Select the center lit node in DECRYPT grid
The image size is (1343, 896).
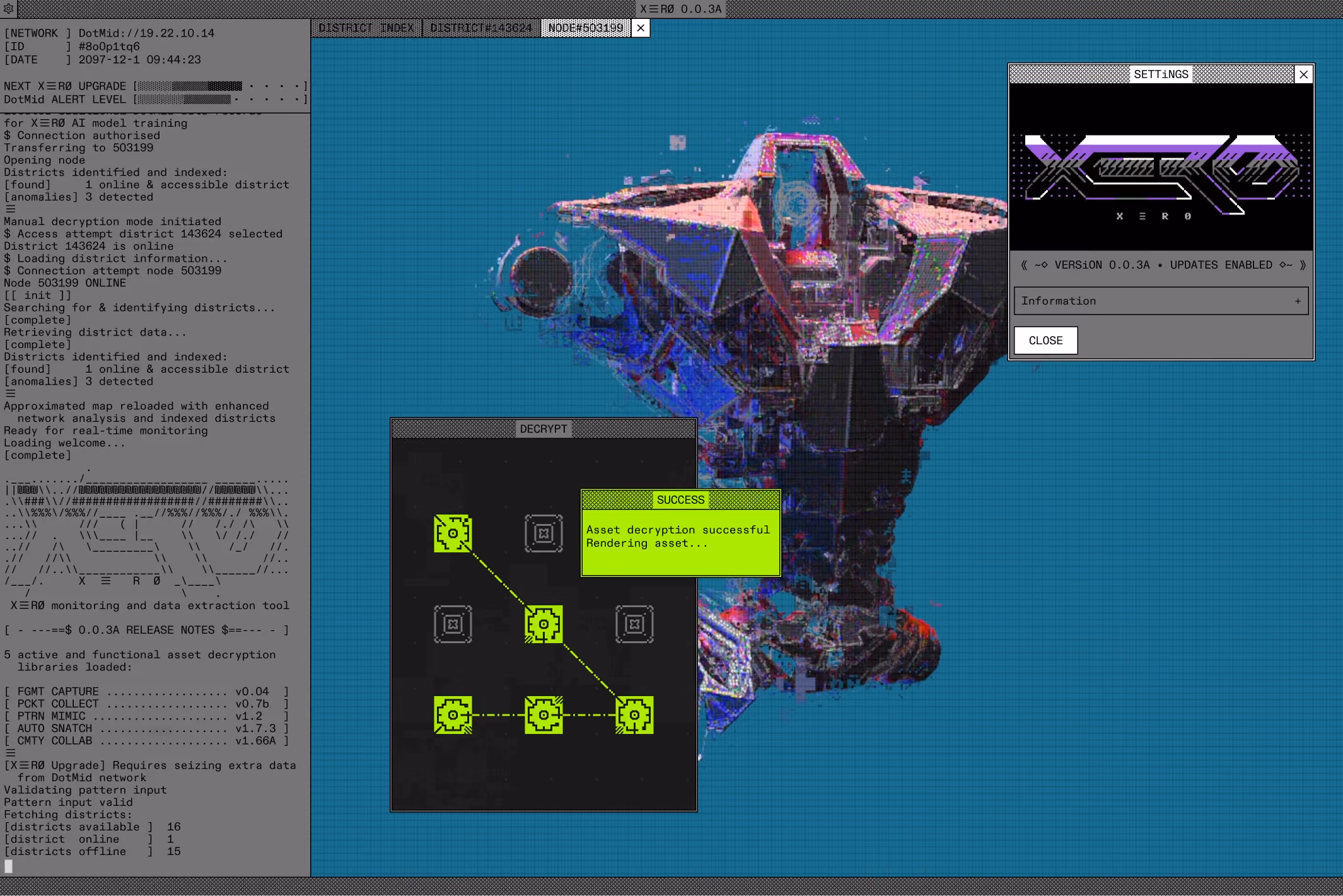(544, 624)
